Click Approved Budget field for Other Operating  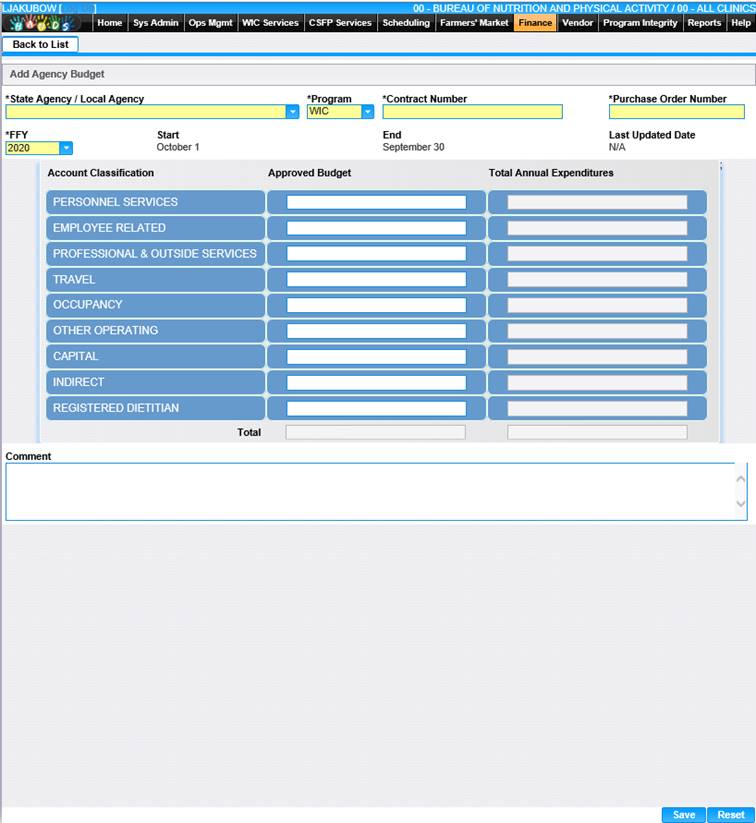376,331
